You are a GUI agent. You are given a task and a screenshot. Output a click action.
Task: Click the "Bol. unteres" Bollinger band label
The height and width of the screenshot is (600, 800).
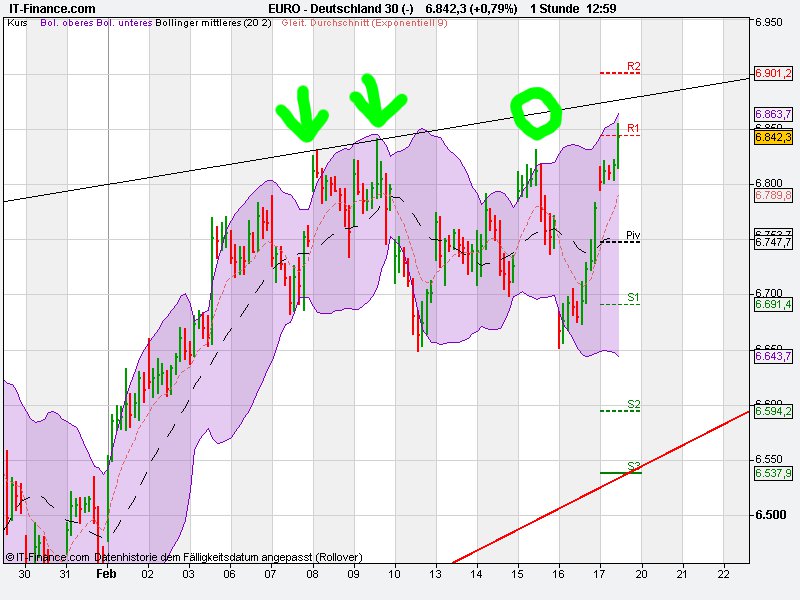124,29
